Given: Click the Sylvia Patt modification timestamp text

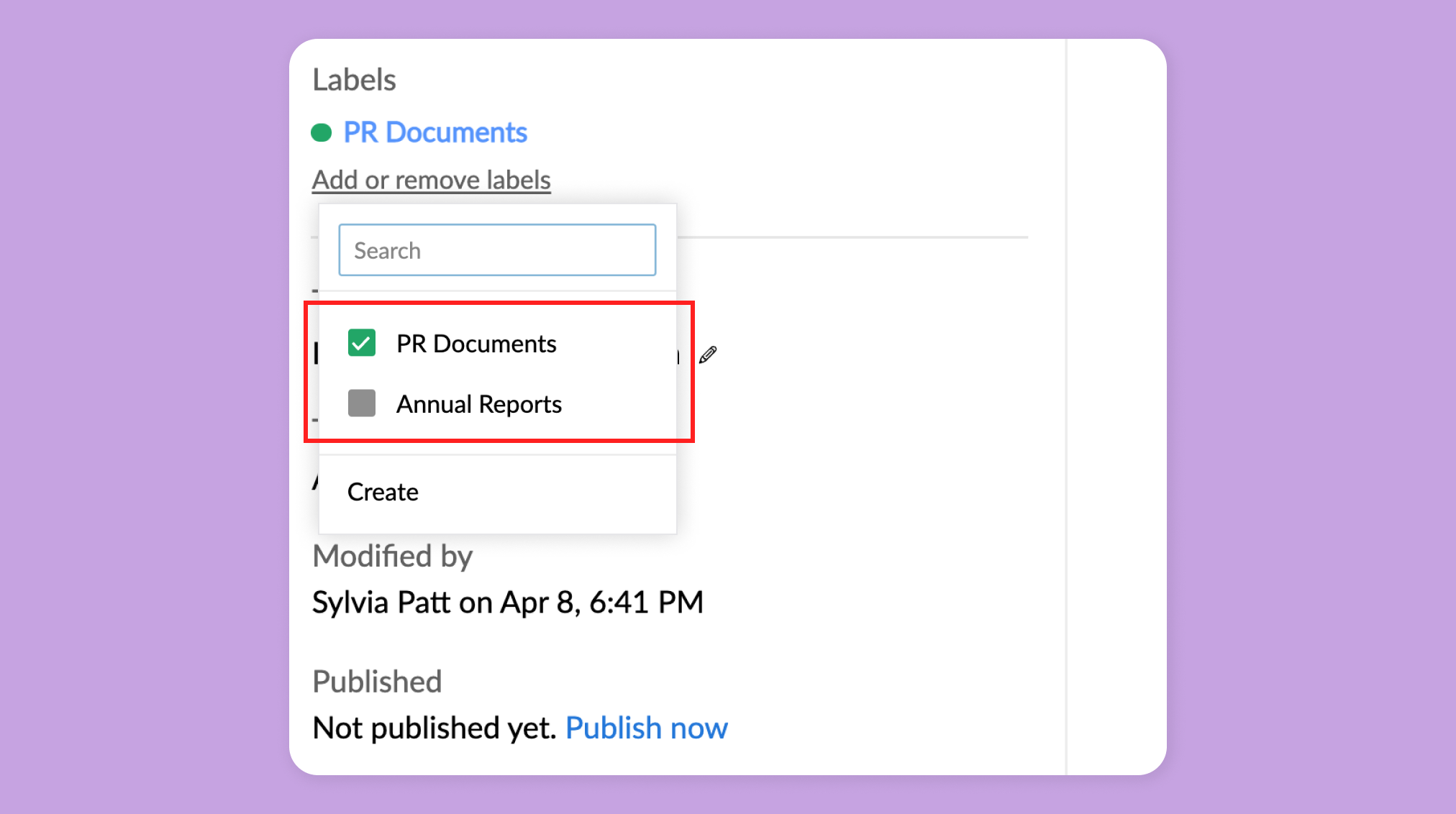Looking at the screenshot, I should pyautogui.click(x=507, y=602).
